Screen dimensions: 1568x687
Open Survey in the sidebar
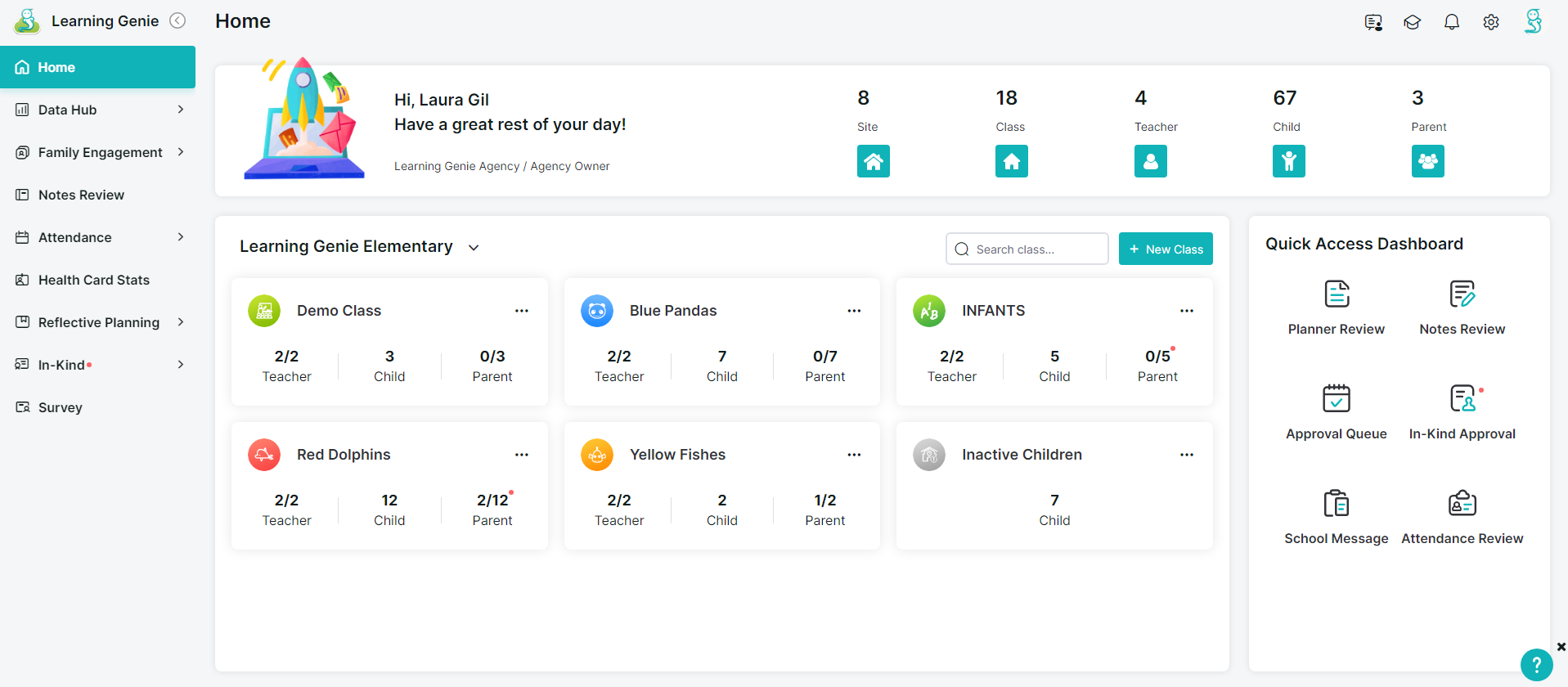pos(97,407)
